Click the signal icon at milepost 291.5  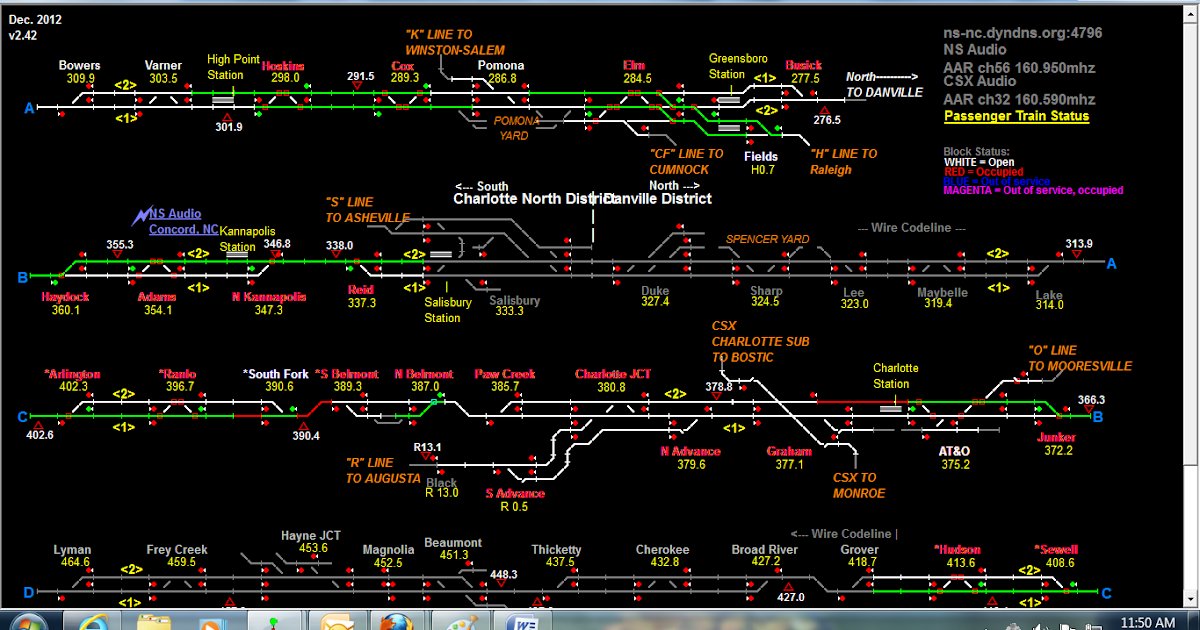click(x=358, y=85)
